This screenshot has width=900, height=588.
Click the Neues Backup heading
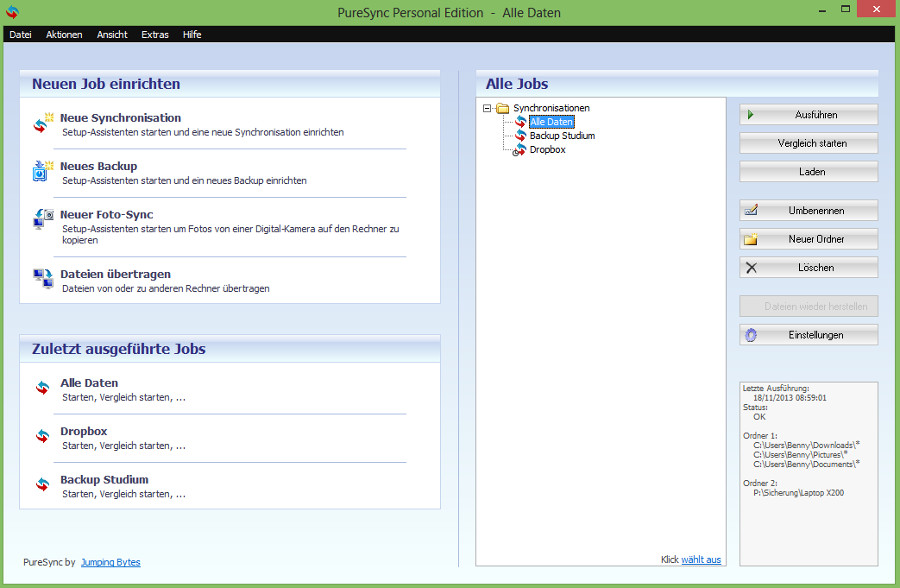[x=99, y=166]
